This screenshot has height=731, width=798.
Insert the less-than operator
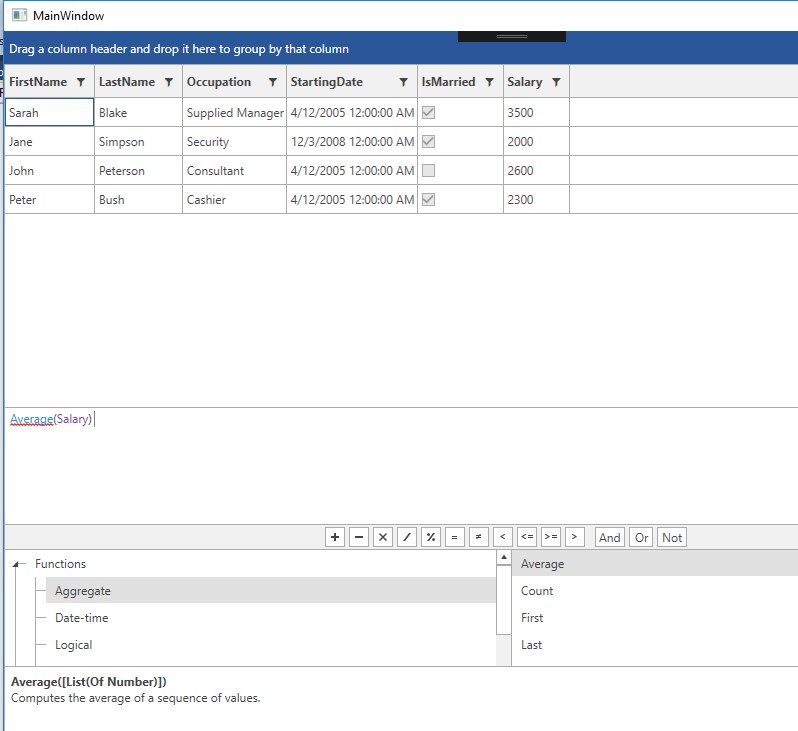click(502, 537)
